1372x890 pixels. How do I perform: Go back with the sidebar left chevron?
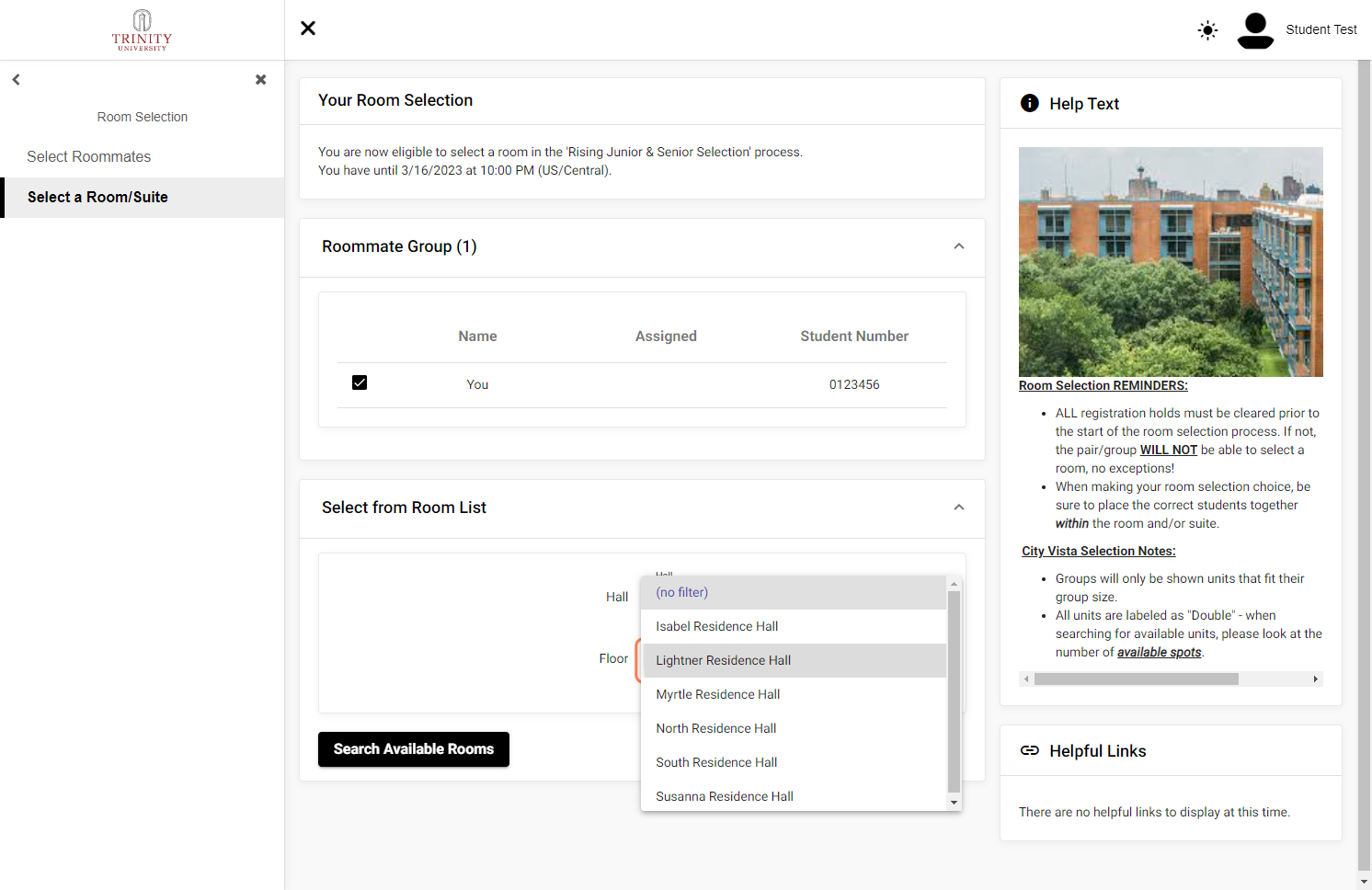point(17,80)
